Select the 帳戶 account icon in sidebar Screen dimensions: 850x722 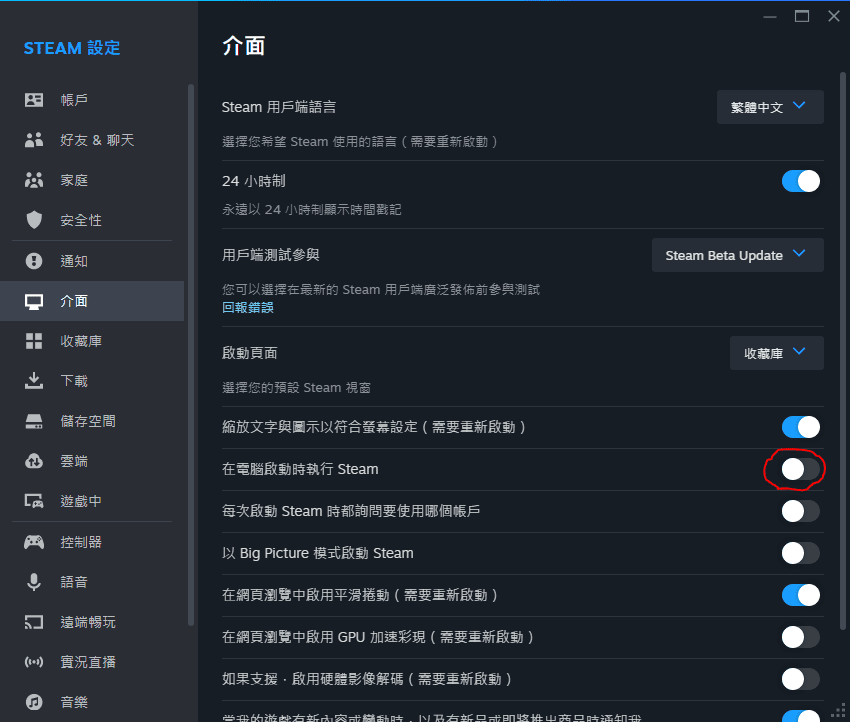coord(32,100)
